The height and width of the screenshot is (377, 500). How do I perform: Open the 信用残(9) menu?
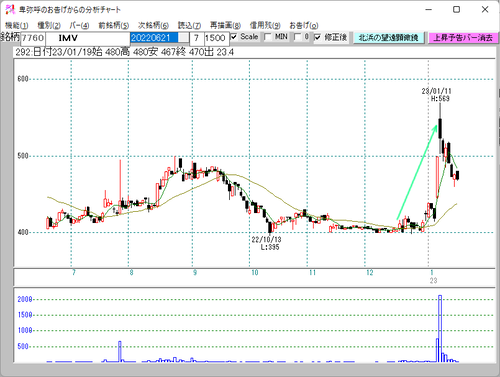[265, 25]
